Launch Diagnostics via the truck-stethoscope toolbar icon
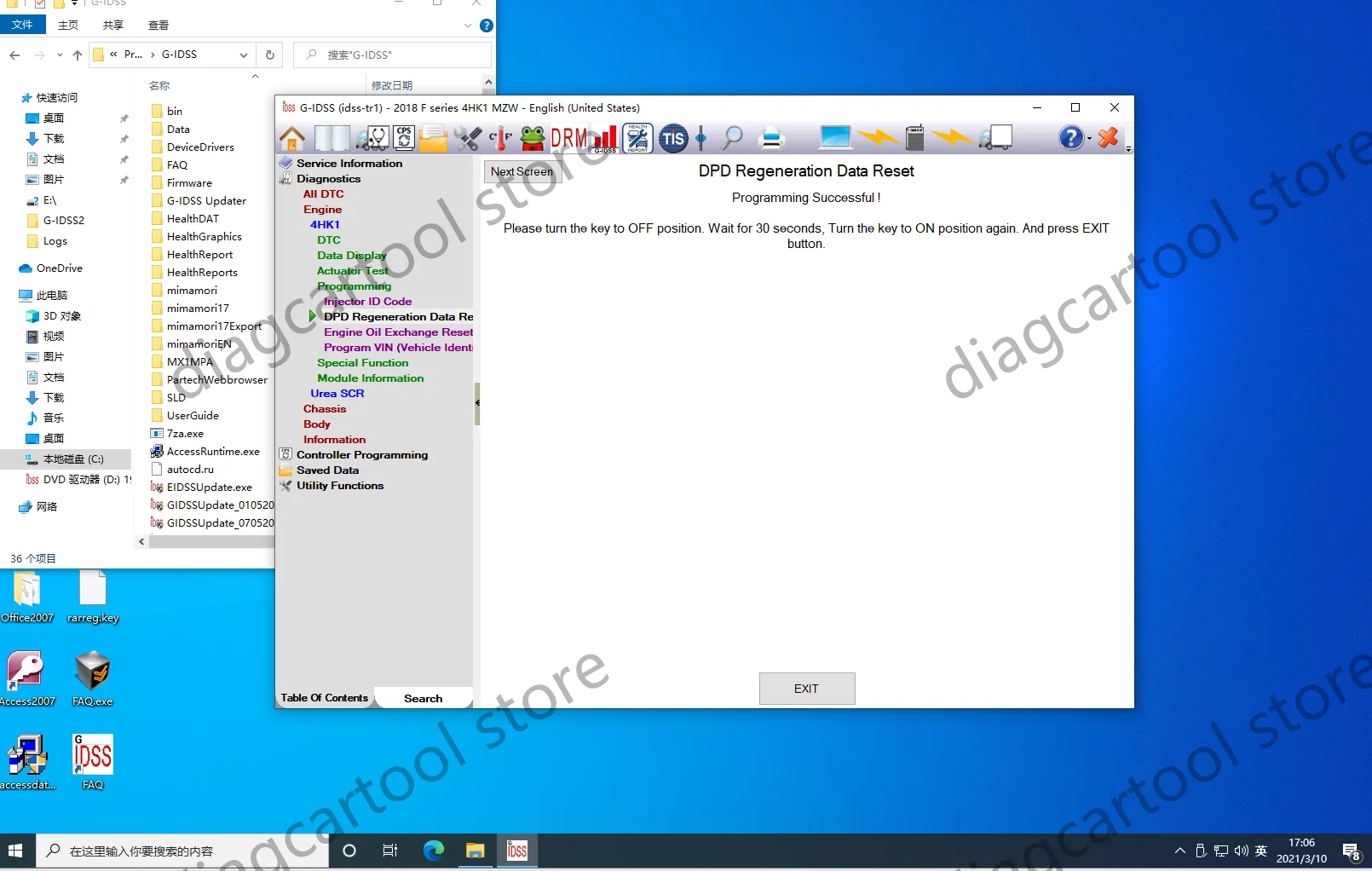Viewport: 1372px width, 871px height. point(372,138)
